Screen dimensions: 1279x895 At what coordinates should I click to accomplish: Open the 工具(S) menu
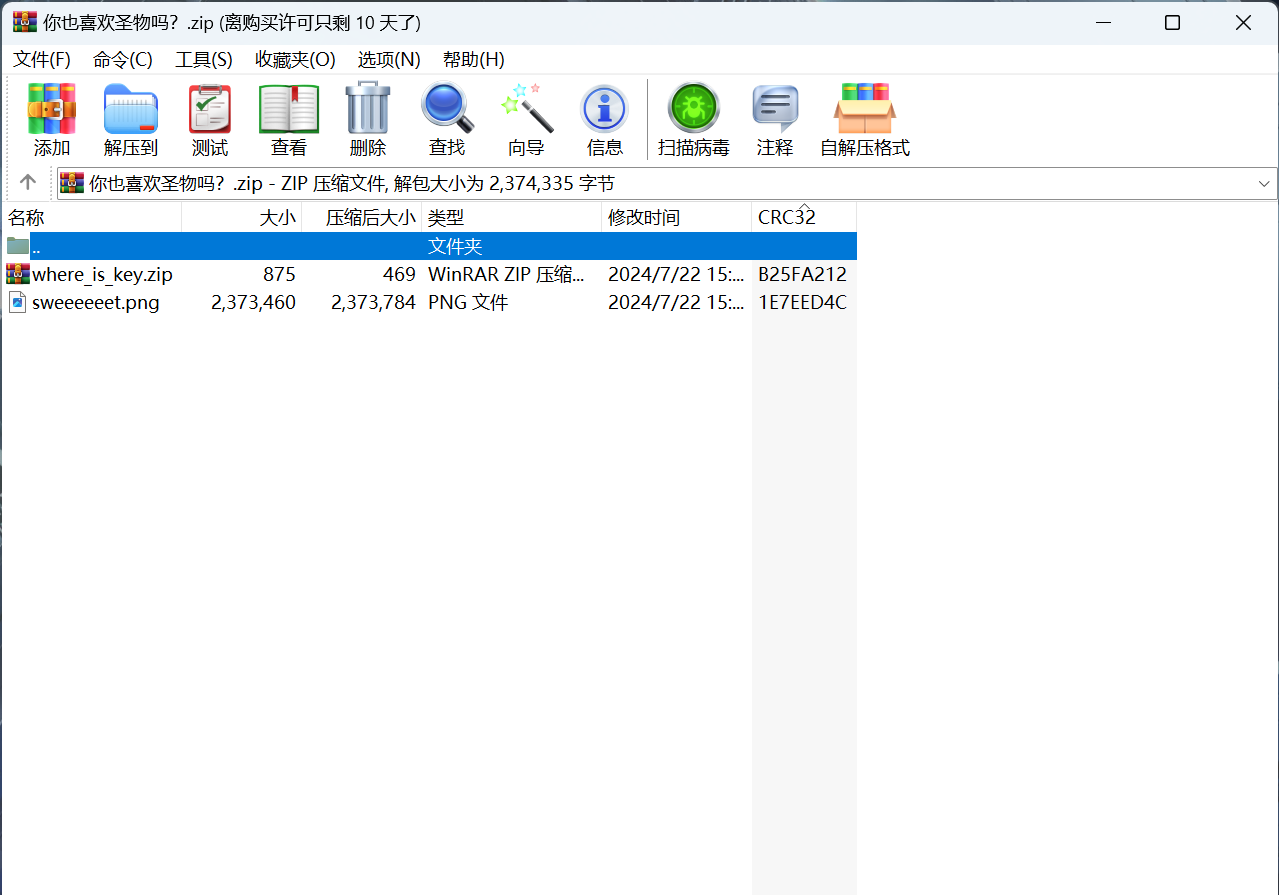tap(204, 60)
